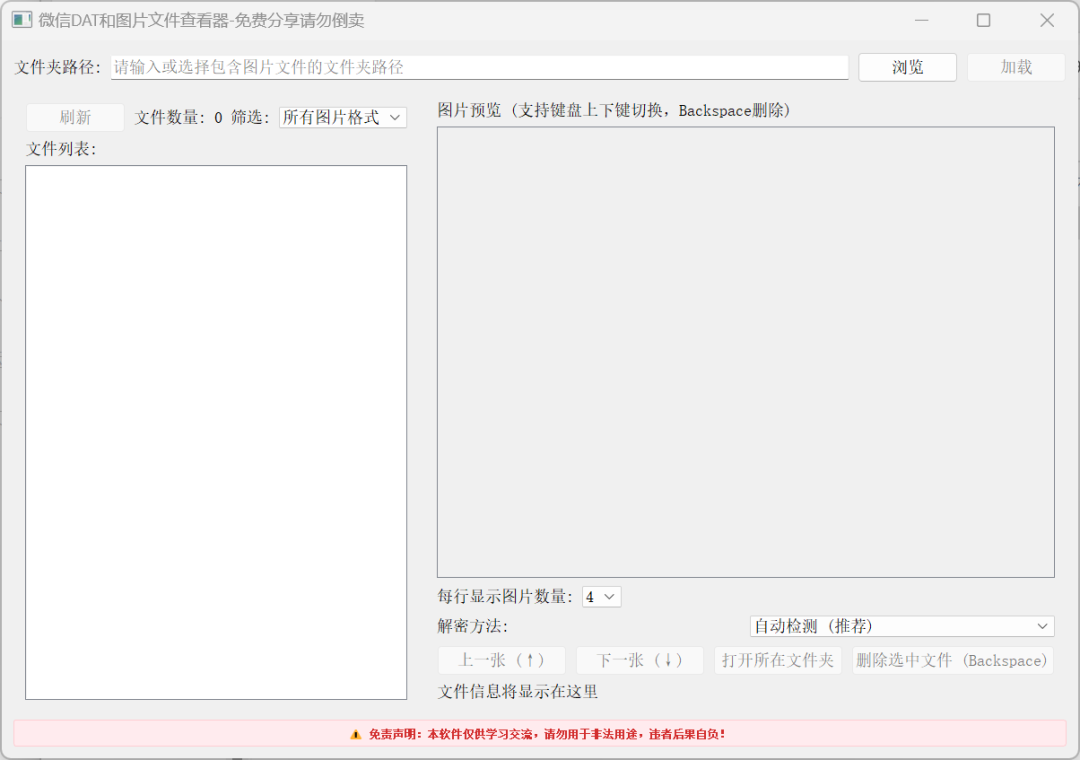Screen dimensions: 1080x760
Task: Click the red disclaimer text at the bottom
Action: click(545, 733)
